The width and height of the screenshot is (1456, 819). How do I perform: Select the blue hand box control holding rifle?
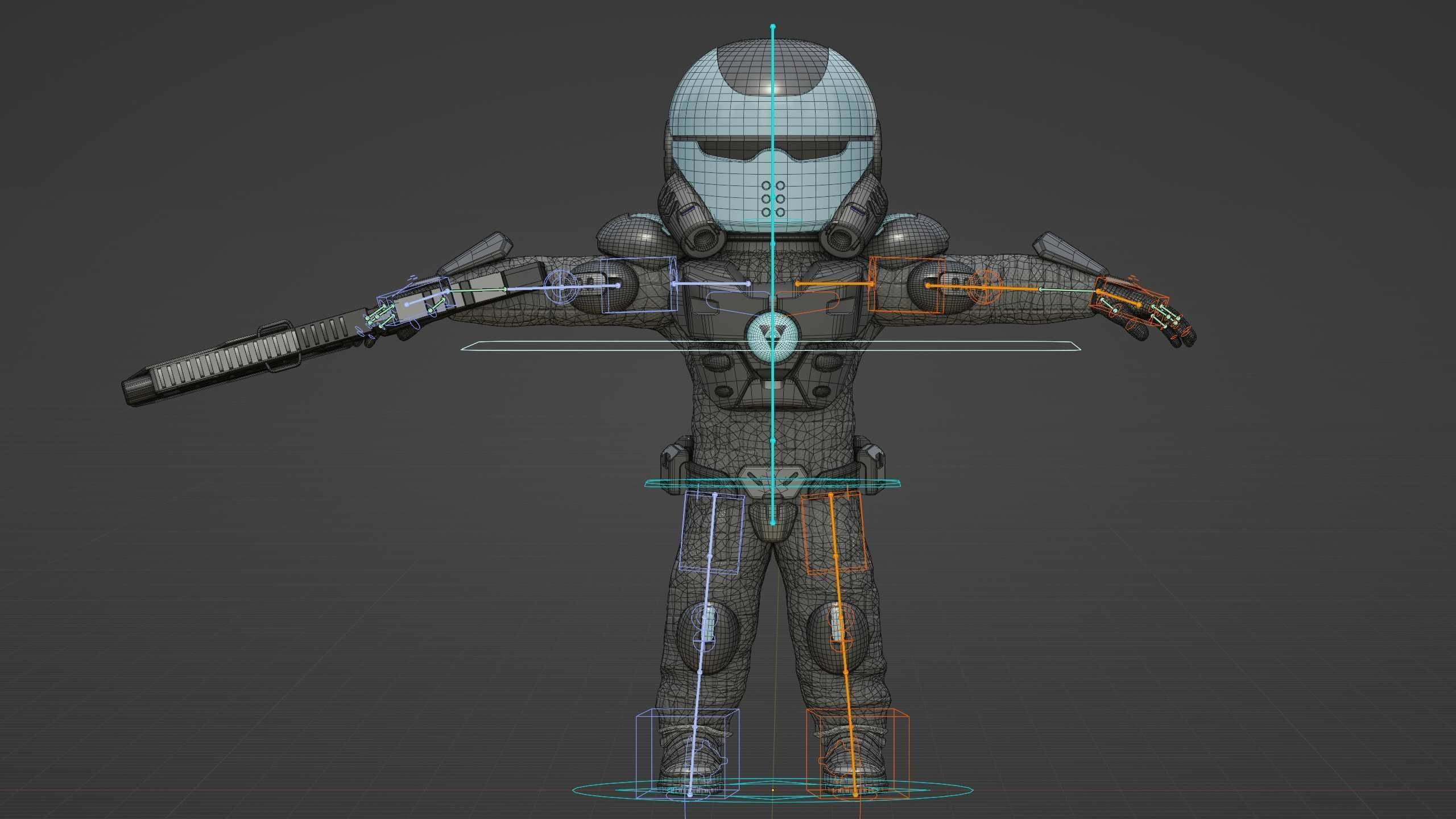(415, 301)
